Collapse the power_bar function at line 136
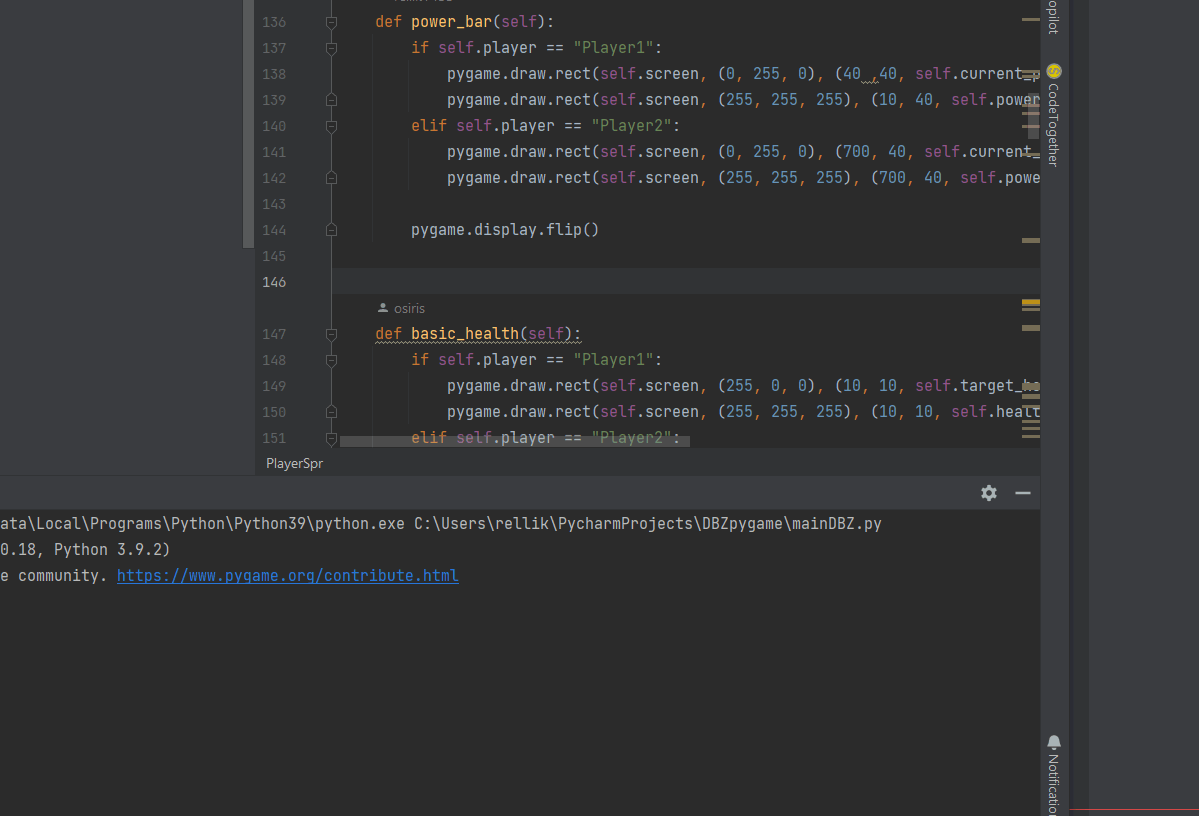This screenshot has height=816, width=1199. tap(331, 22)
